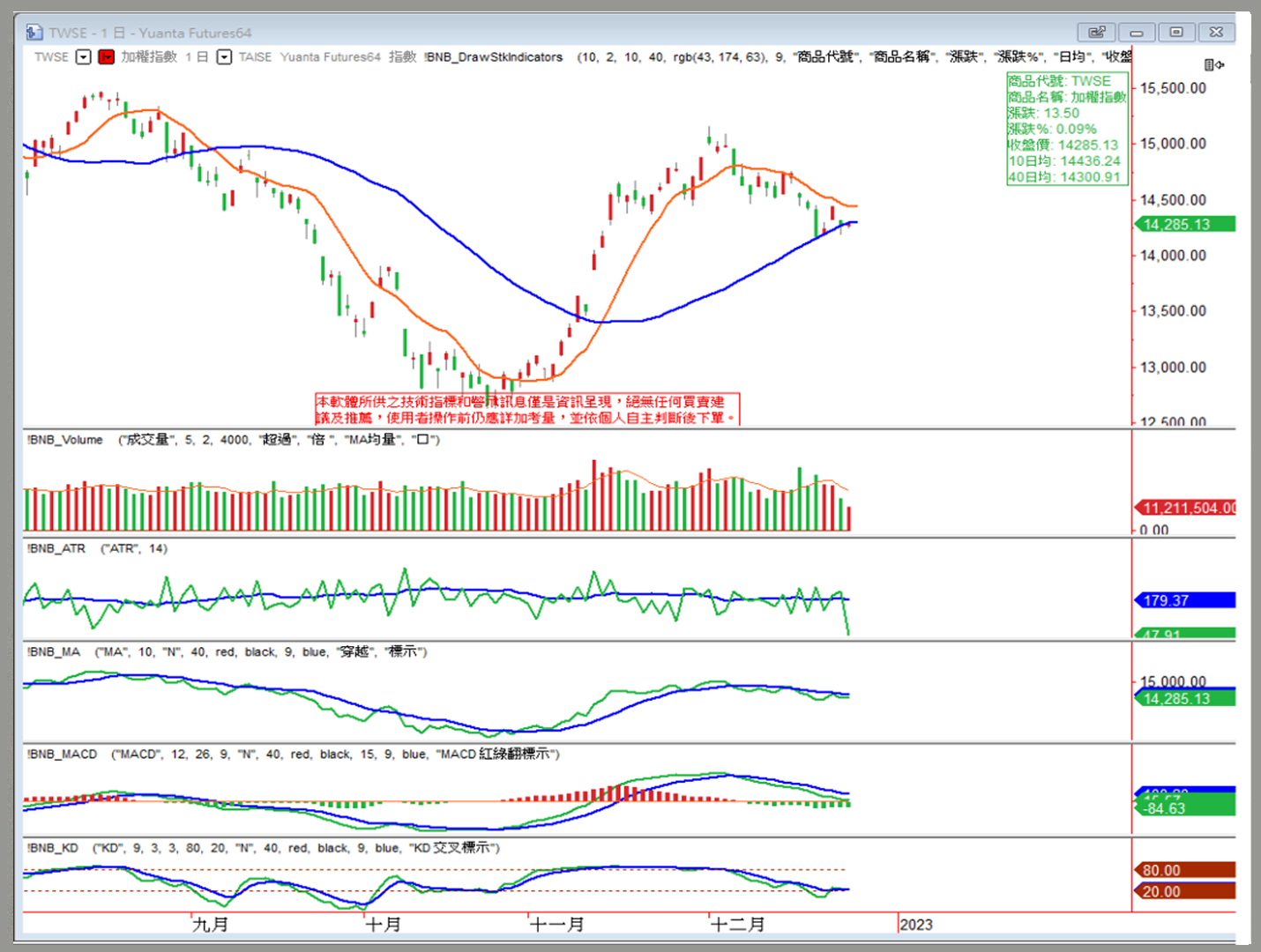Click the chart window icon in title bar
This screenshot has width=1261, height=952.
34,33
